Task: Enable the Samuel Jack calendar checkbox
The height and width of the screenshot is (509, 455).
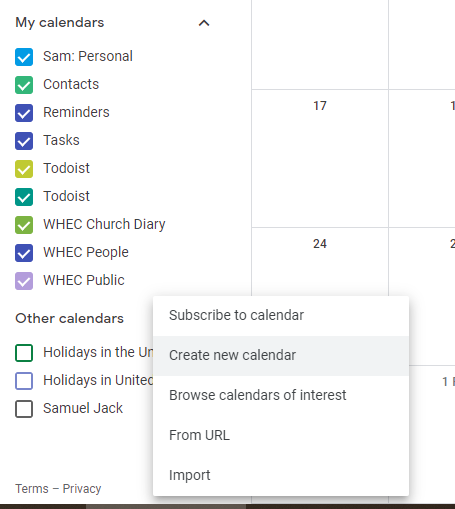Action: click(24, 409)
